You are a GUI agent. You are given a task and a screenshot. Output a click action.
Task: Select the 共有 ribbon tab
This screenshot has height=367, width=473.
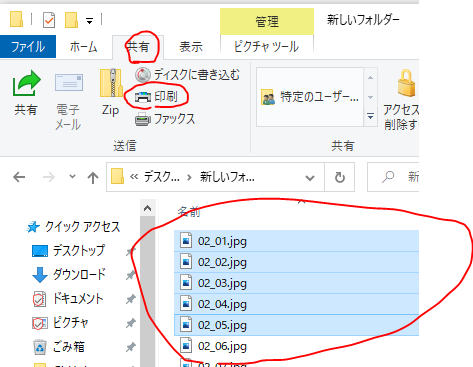138,47
